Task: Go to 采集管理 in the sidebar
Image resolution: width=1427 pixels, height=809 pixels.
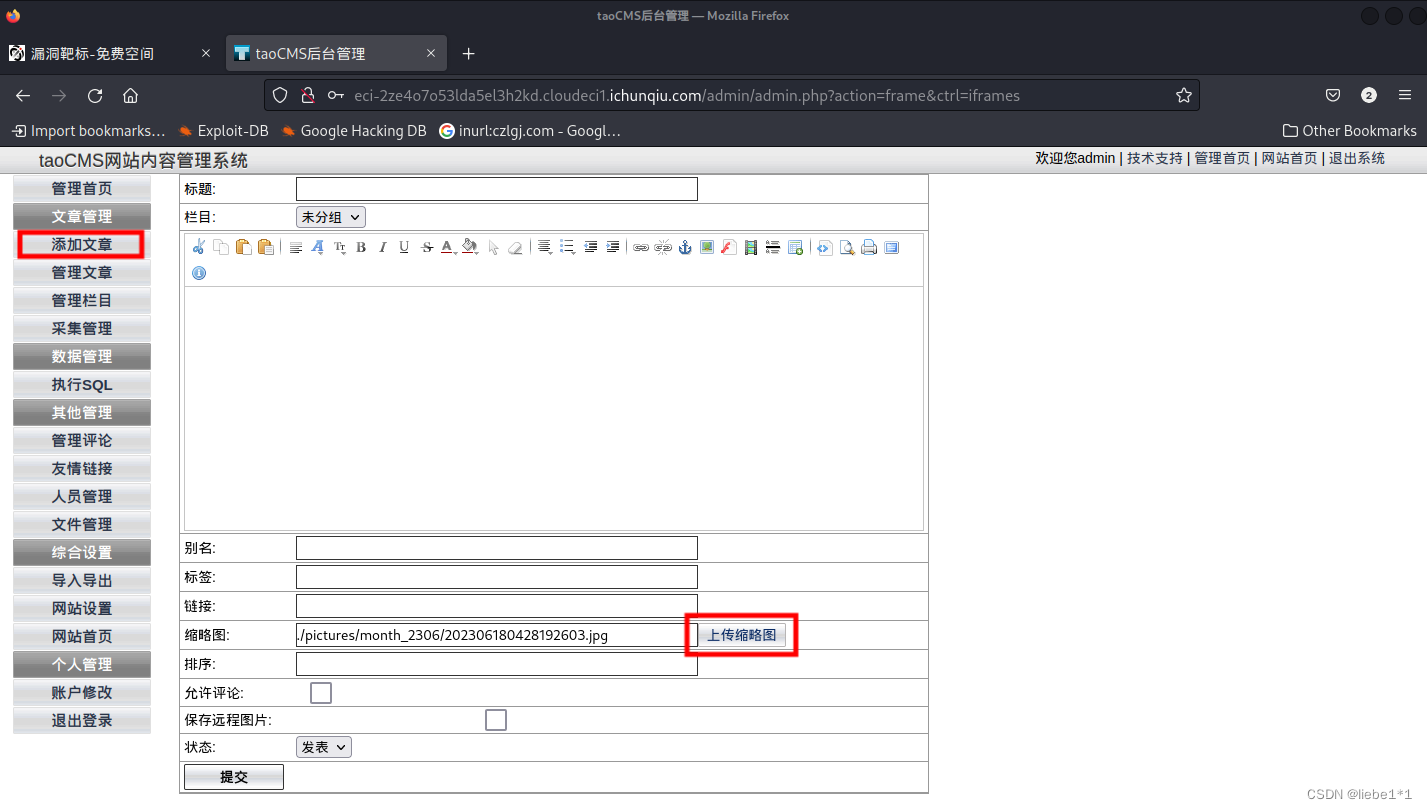Action: 82,328
